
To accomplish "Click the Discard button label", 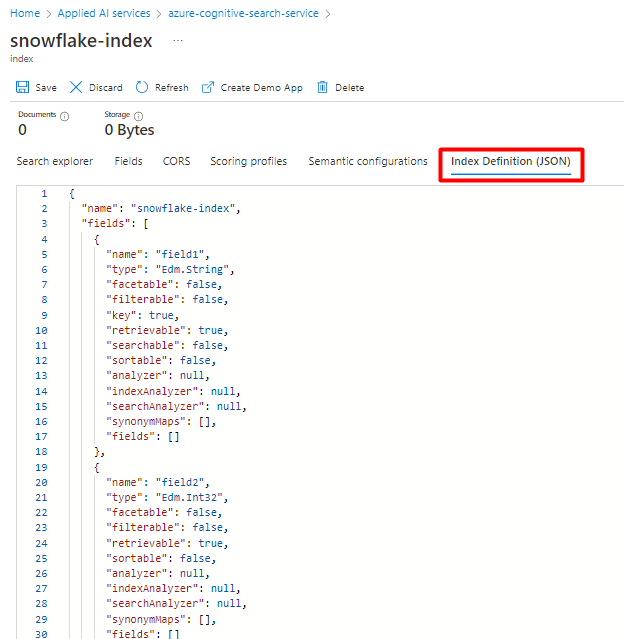I will [x=106, y=88].
